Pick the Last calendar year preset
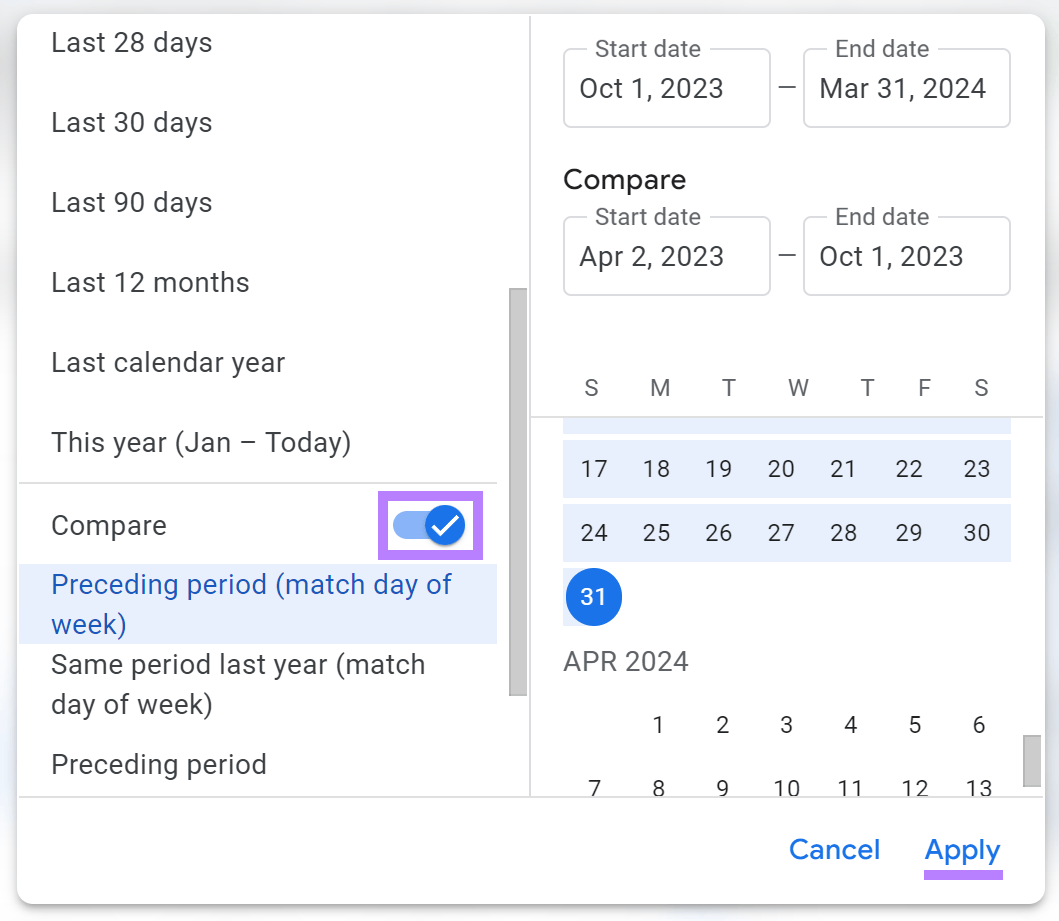 point(167,362)
